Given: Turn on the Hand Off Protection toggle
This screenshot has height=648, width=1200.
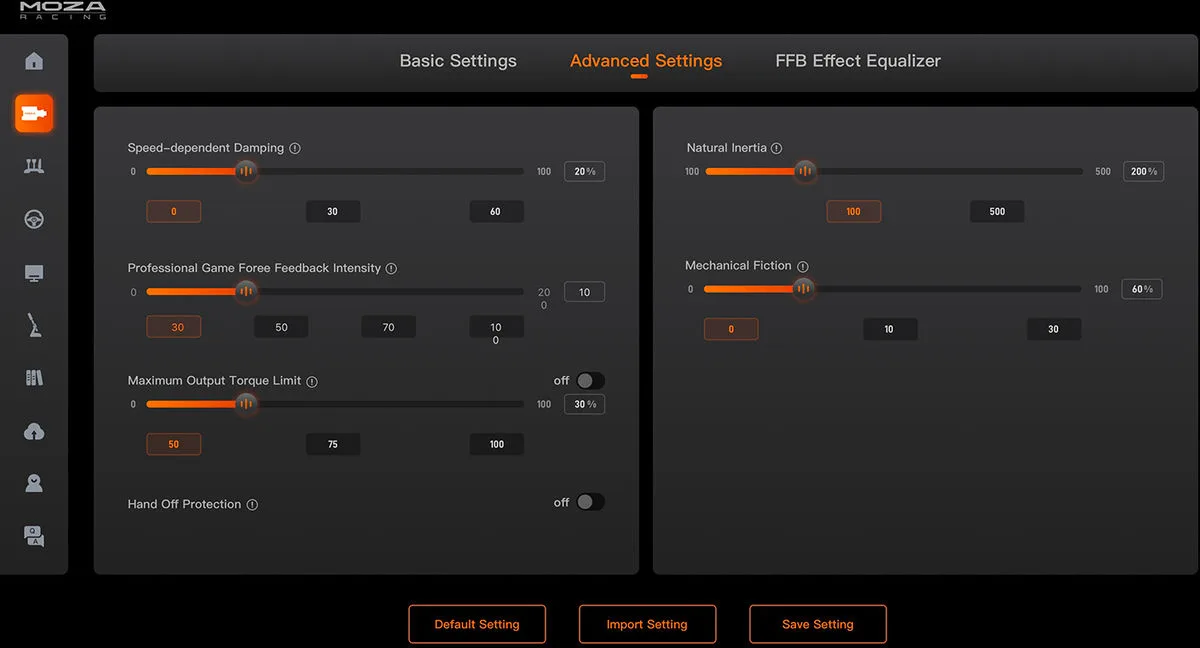Looking at the screenshot, I should pos(590,502).
